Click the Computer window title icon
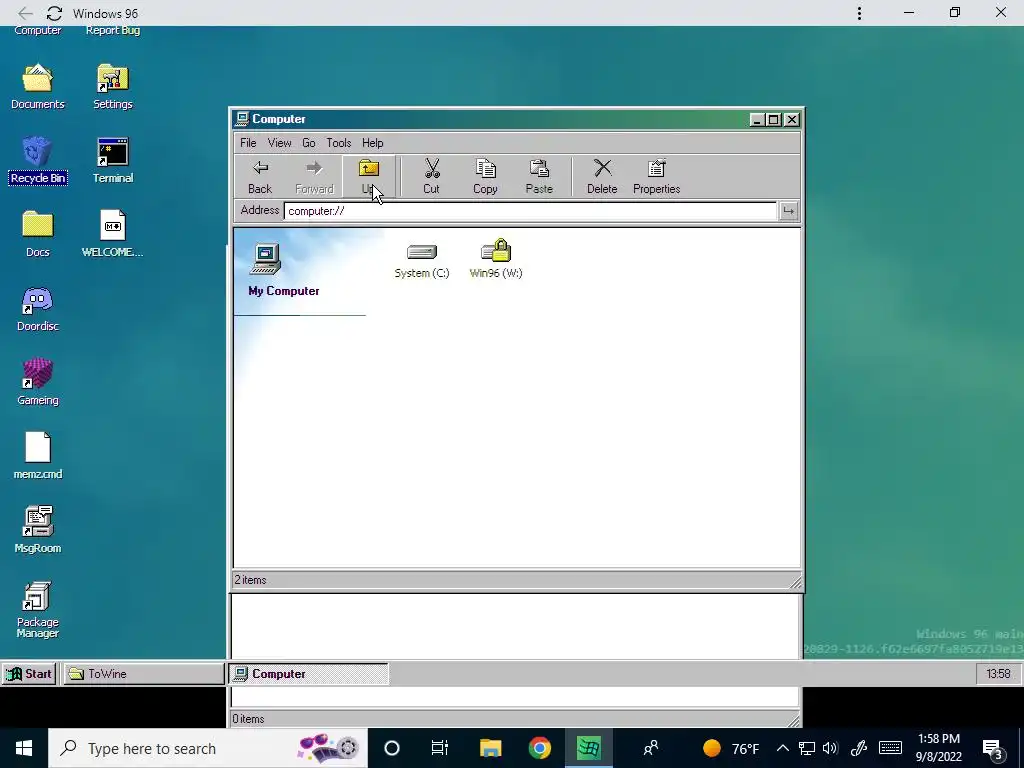This screenshot has width=1024, height=768. pyautogui.click(x=242, y=119)
